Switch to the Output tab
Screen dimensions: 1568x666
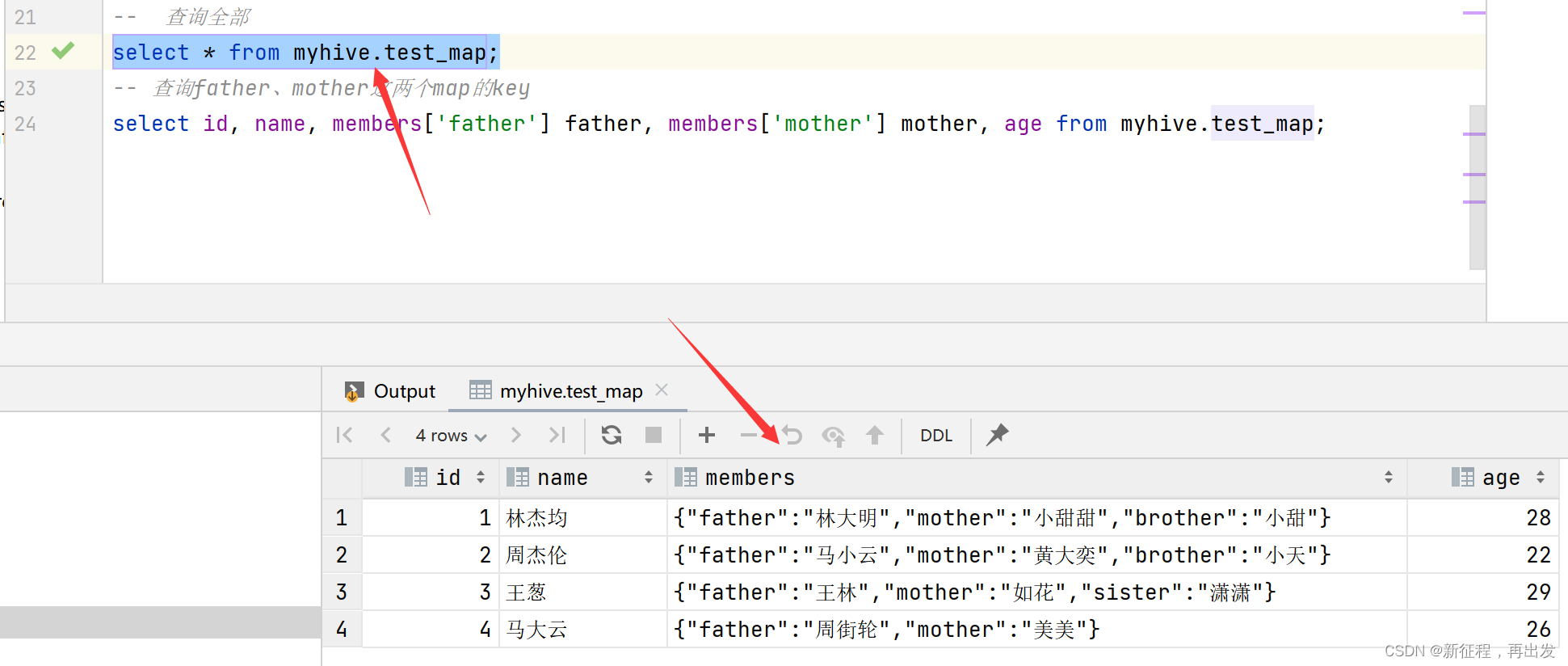[x=390, y=391]
